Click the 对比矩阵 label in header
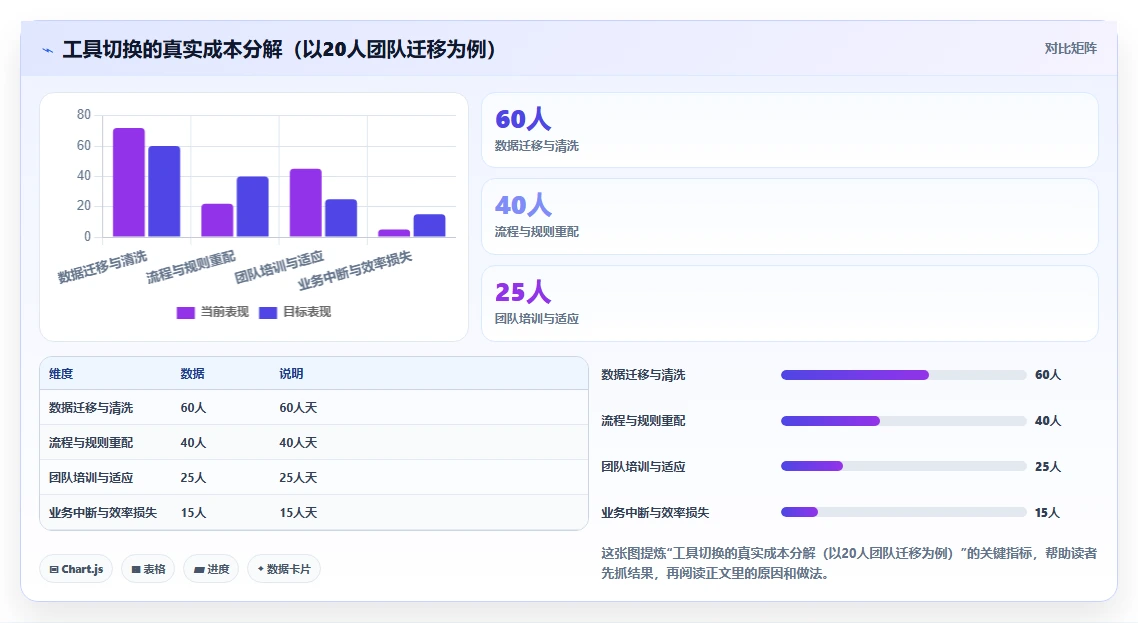The width and height of the screenshot is (1138, 623). (1071, 49)
